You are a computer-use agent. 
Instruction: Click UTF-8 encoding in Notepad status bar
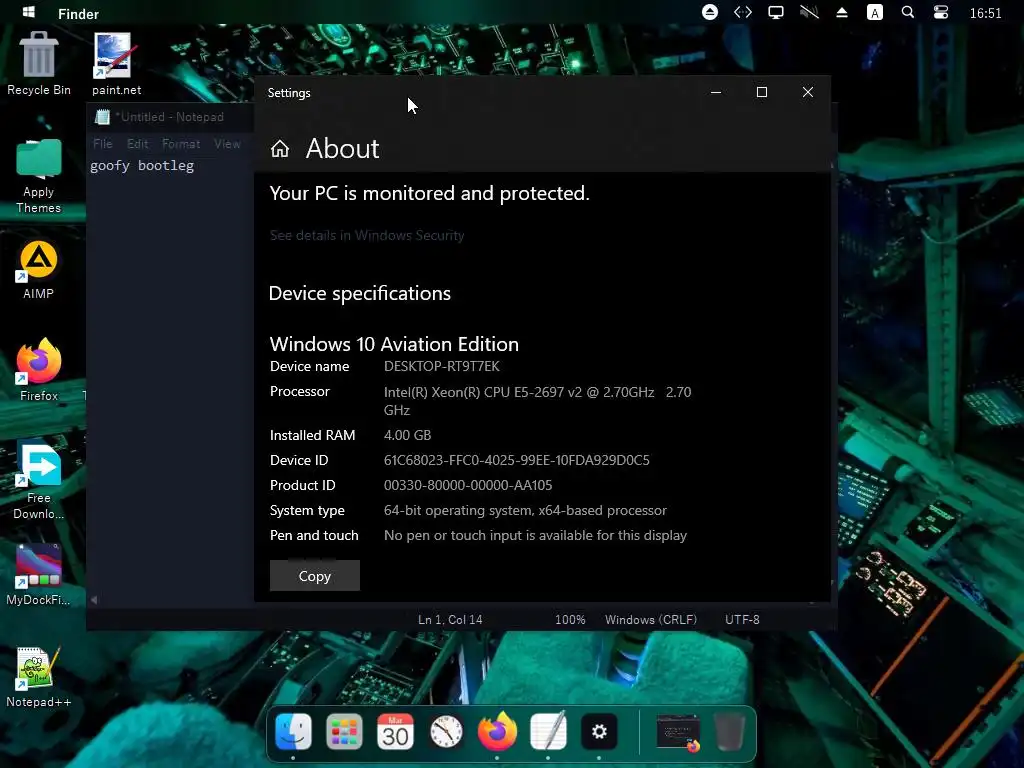[x=742, y=620]
